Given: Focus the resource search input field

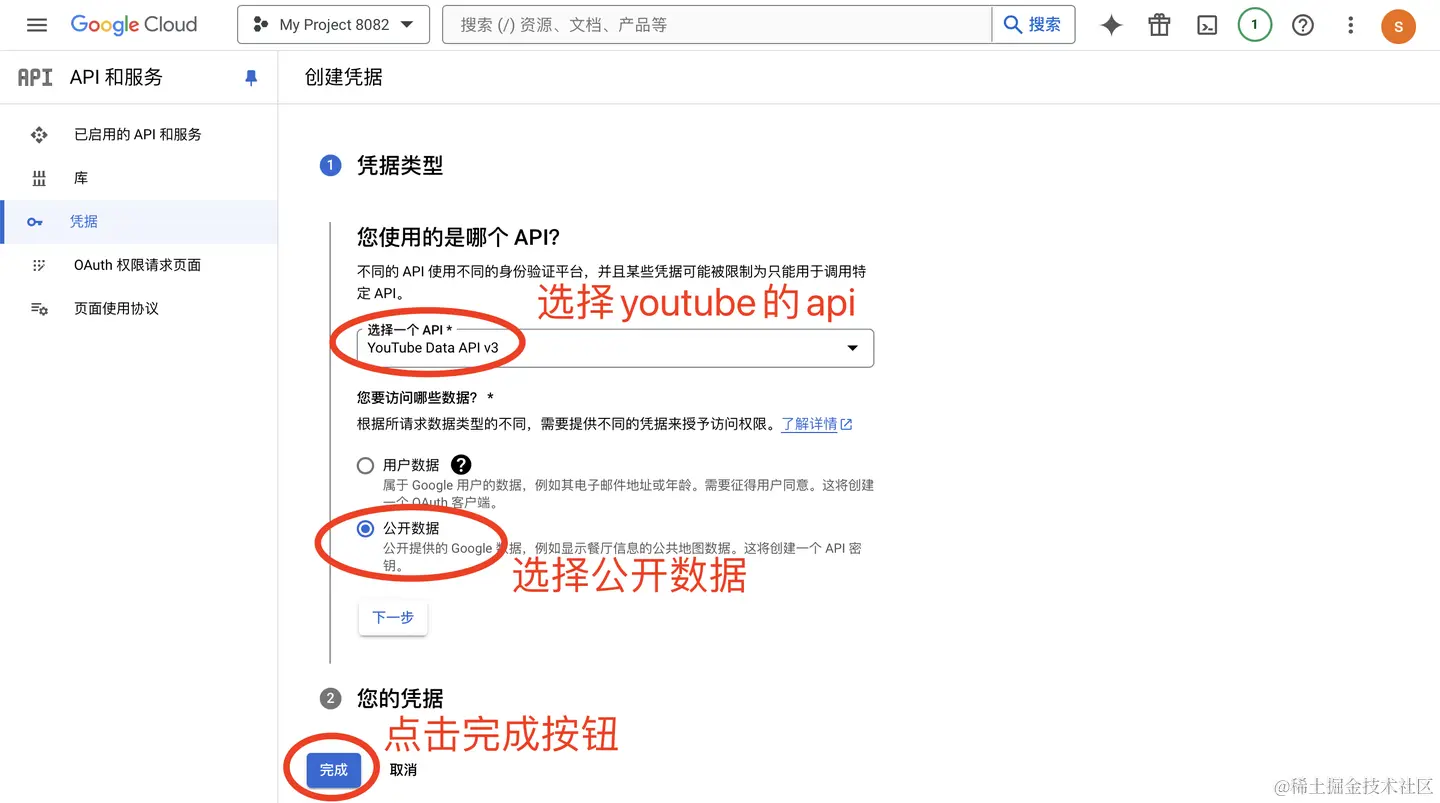Looking at the screenshot, I should [x=717, y=25].
